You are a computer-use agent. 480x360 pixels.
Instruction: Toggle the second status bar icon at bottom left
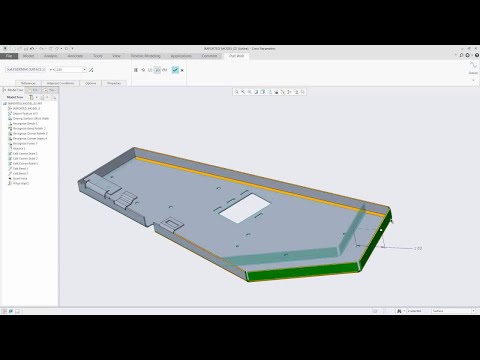pyautogui.click(x=11, y=311)
